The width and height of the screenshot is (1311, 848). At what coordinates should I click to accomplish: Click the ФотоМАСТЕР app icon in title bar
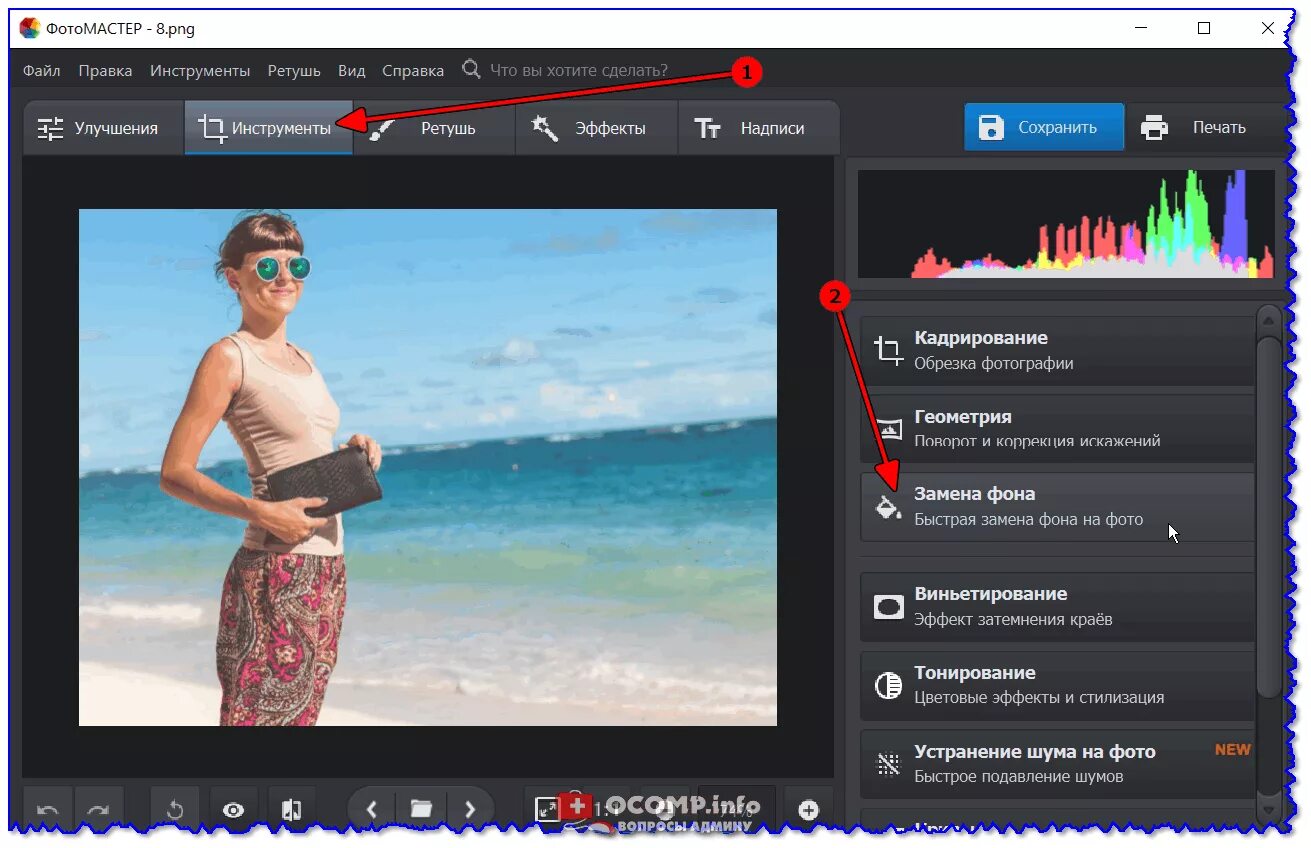[30, 28]
